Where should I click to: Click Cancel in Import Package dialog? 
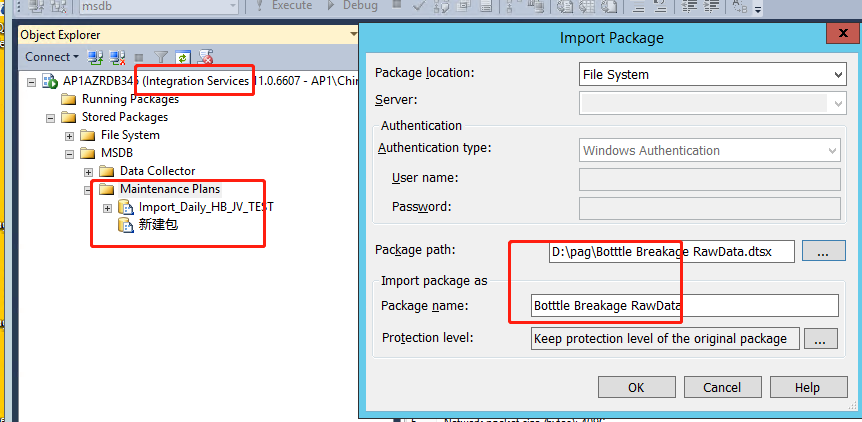722,387
